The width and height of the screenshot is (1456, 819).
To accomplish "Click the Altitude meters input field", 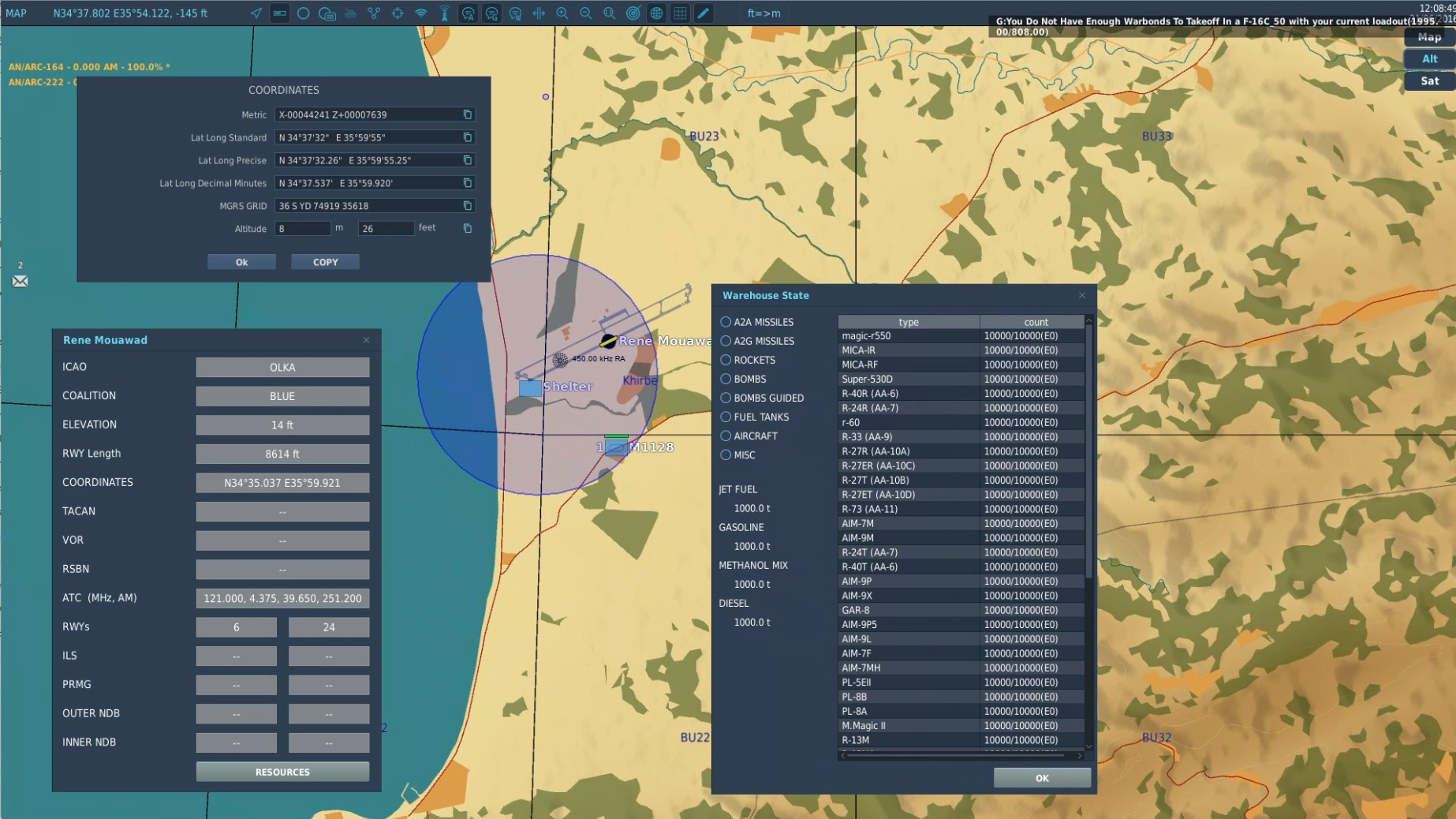I will pyautogui.click(x=302, y=228).
